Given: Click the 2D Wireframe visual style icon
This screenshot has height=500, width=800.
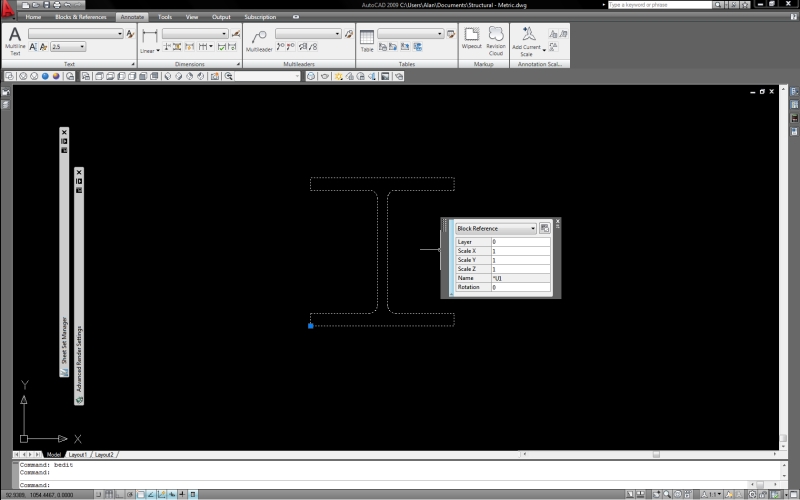Looking at the screenshot, I should (10, 76).
